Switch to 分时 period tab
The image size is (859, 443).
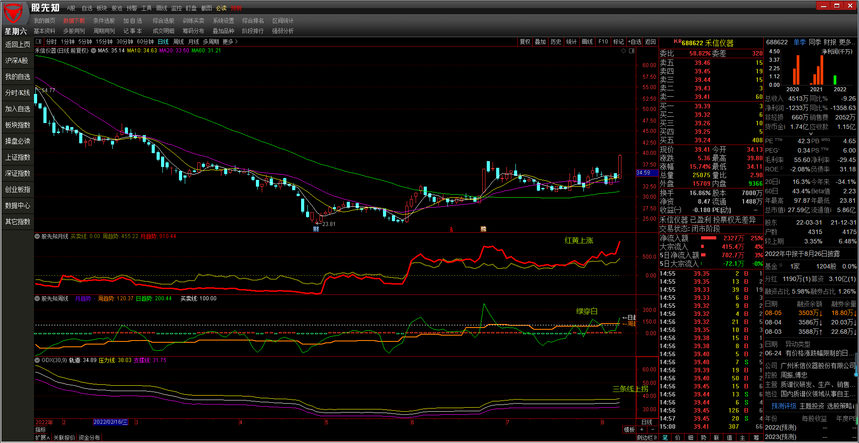[x=51, y=42]
